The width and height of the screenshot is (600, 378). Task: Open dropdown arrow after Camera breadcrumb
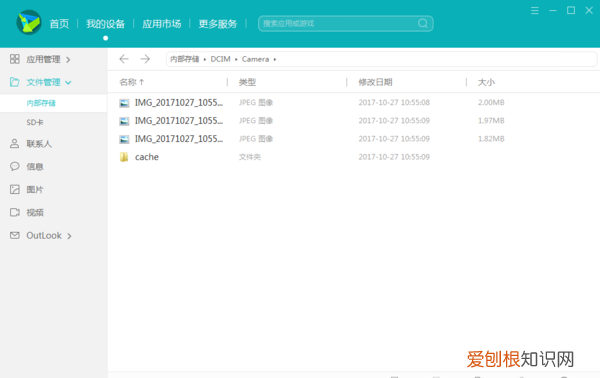275,59
